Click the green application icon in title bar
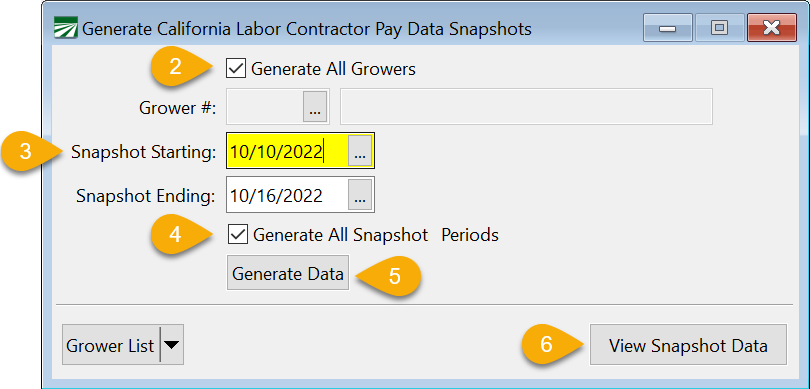The image size is (810, 389). [66, 28]
